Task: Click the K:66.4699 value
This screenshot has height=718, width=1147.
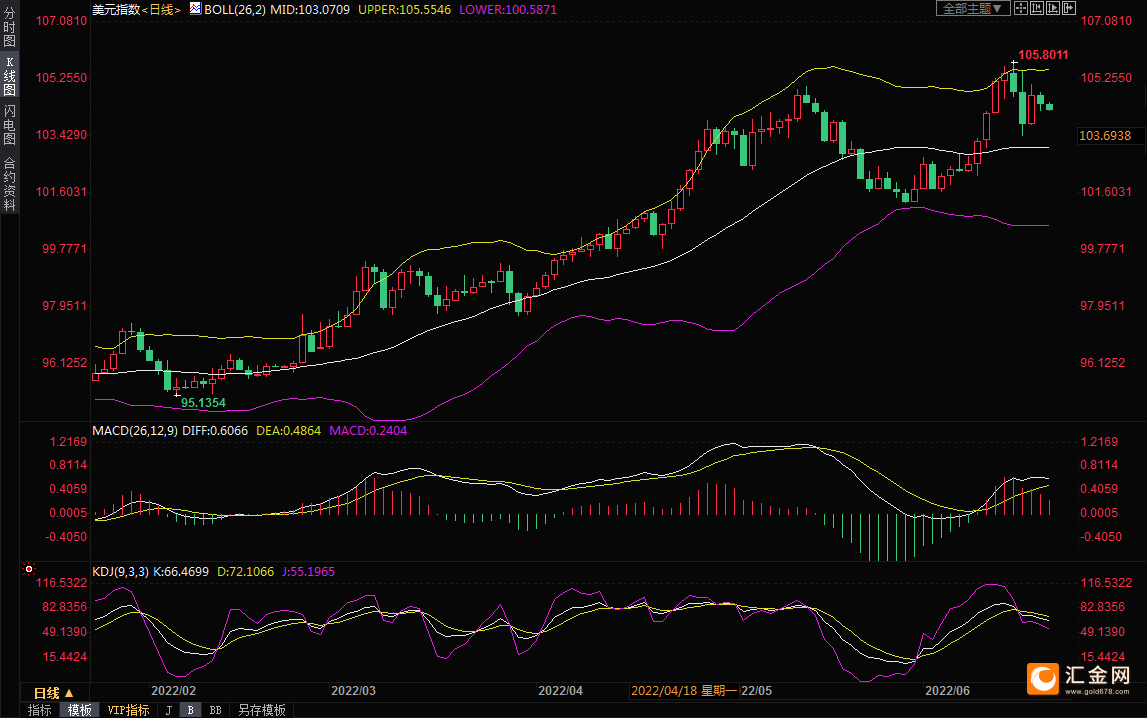Action: click(x=181, y=572)
